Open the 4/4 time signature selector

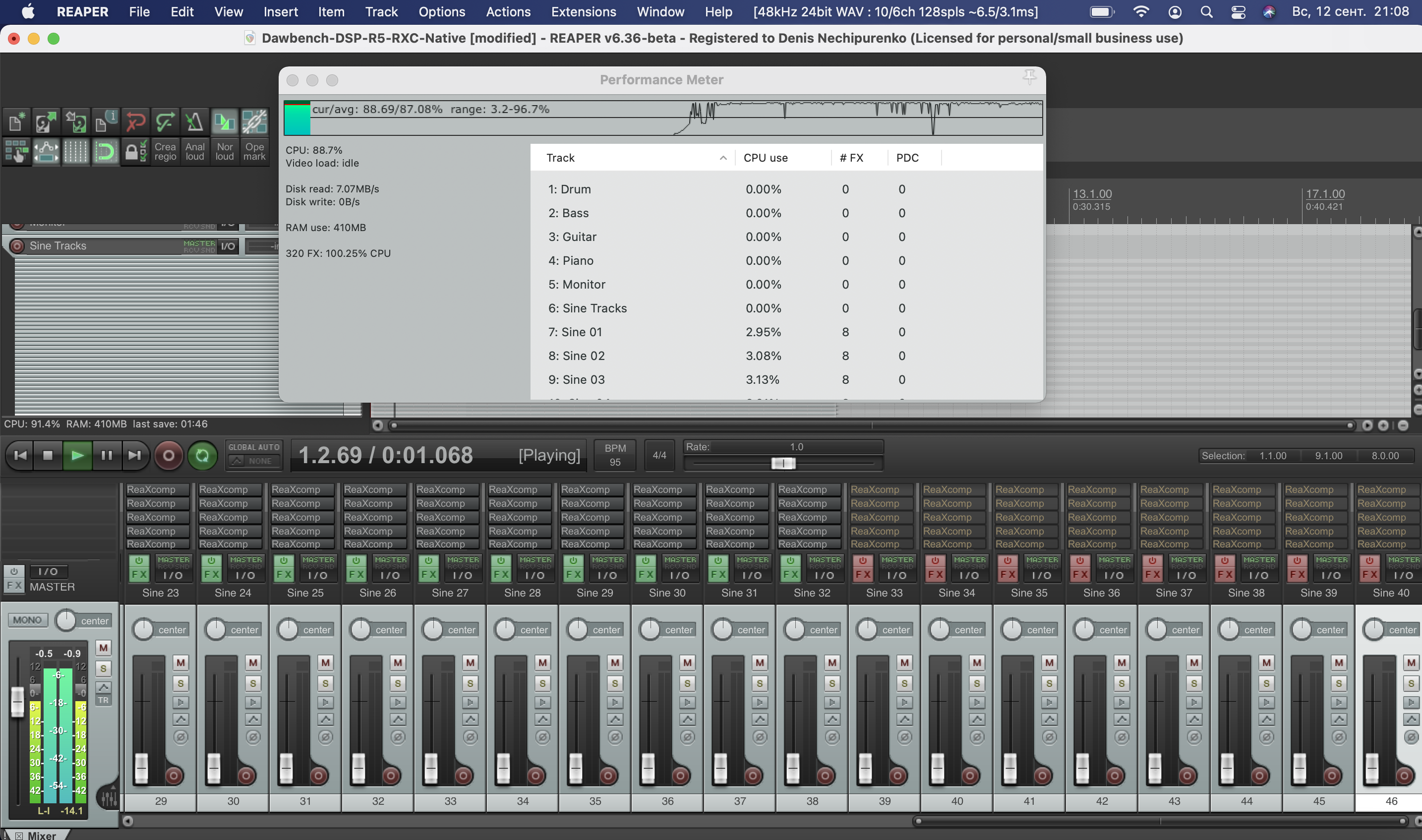coord(659,455)
